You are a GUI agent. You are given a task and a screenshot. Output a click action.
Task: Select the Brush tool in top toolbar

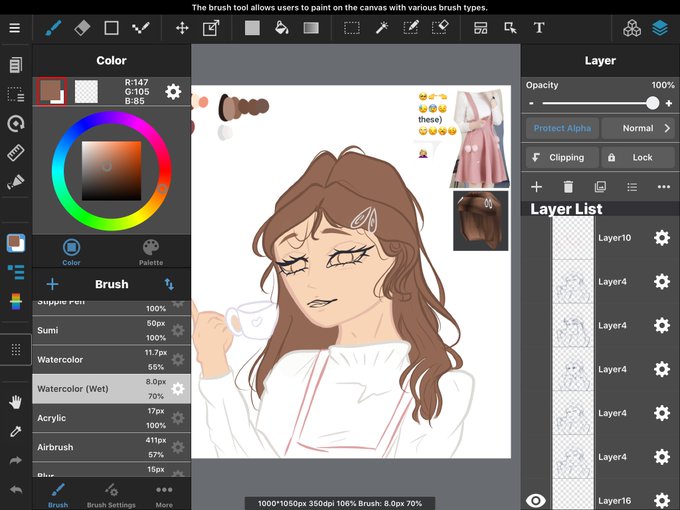(53, 28)
